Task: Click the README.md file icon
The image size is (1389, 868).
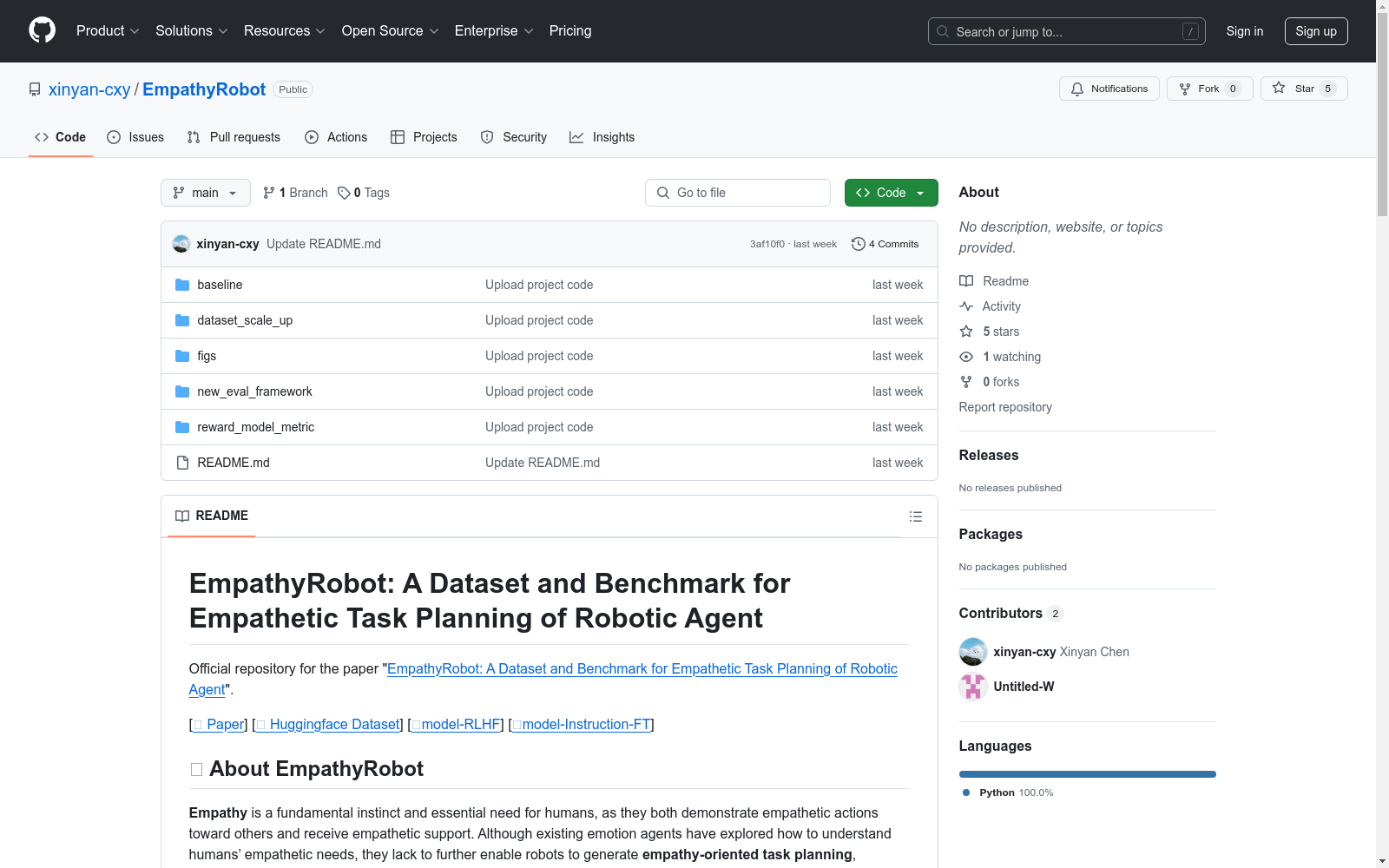Action: pos(182,463)
